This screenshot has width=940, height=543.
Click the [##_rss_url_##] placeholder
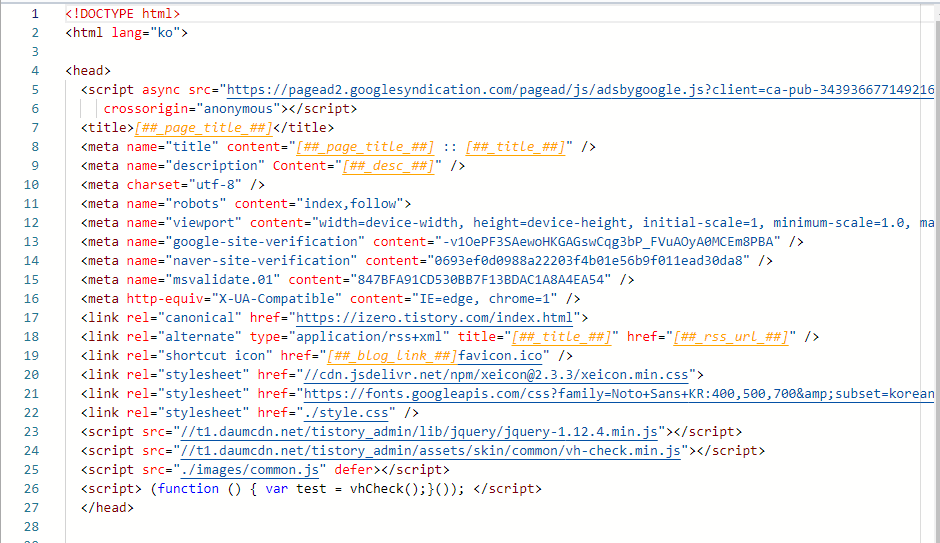(x=731, y=337)
